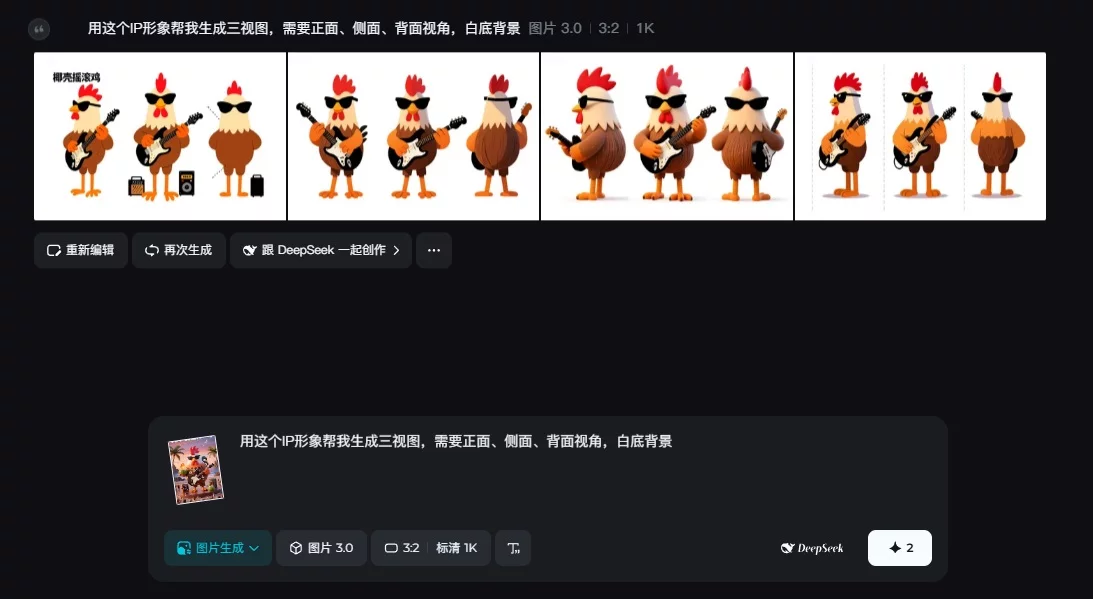Click the speech-bubble icon on 重新编辑
Viewport: 1093px width, 599px height.
(x=53, y=250)
